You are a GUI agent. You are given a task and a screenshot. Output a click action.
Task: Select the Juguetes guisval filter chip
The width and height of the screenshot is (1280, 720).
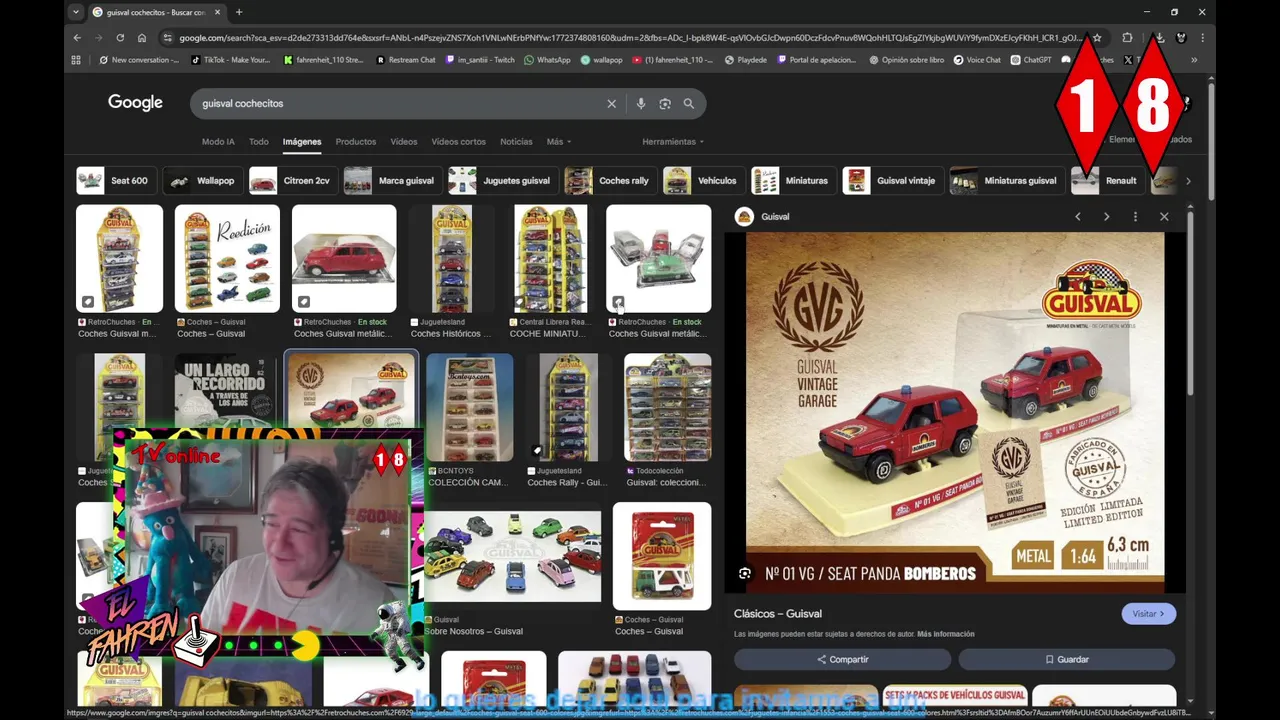(502, 181)
